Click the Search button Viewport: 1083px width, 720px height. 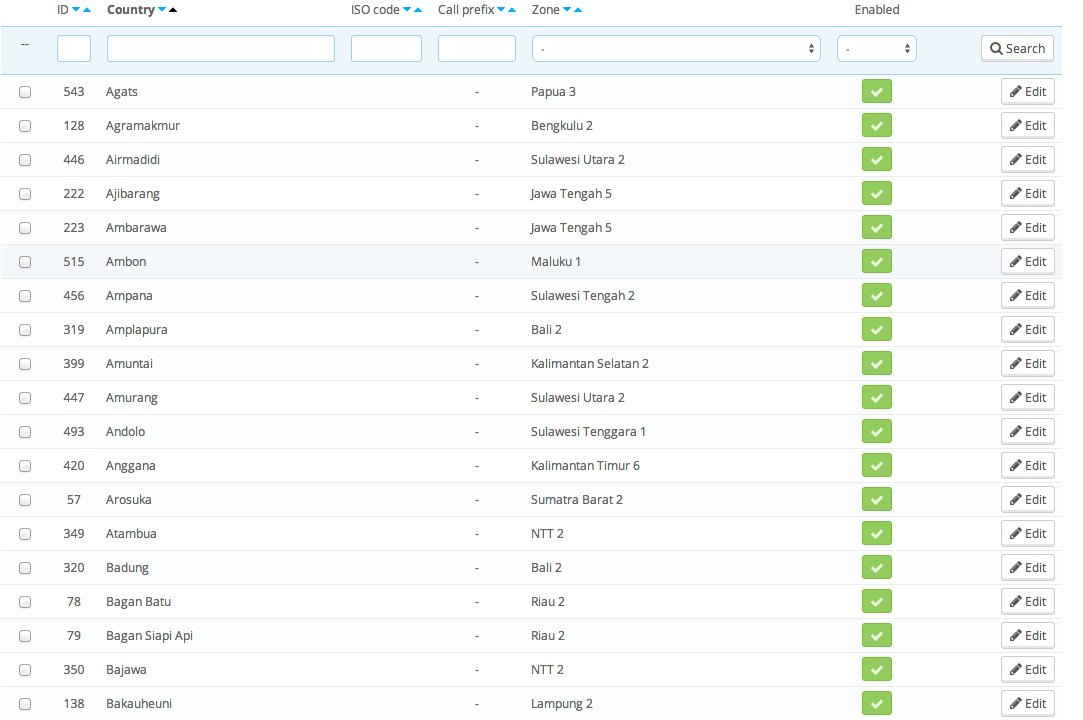point(1017,48)
